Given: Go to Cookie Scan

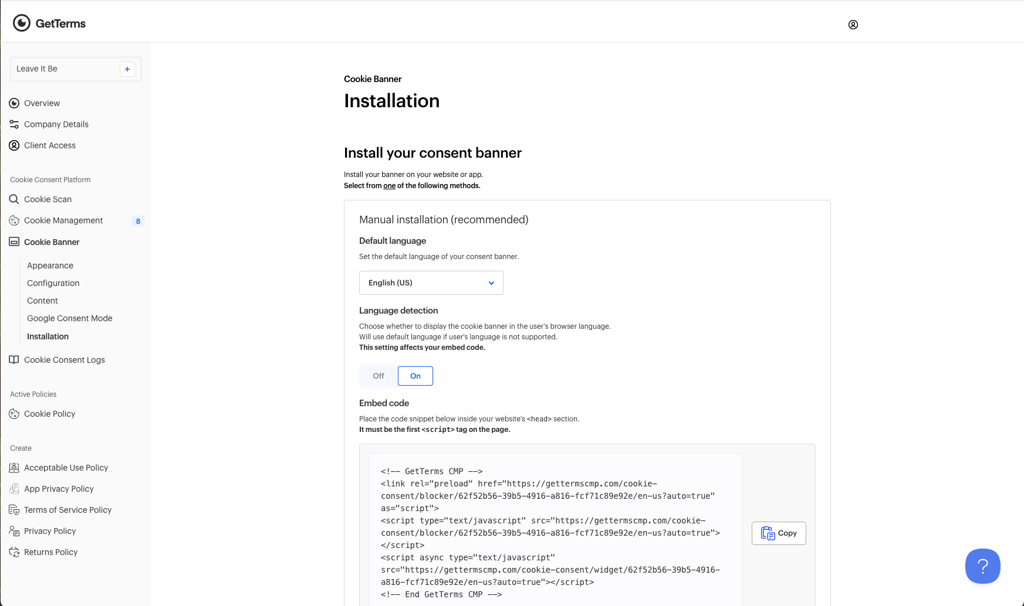Looking at the screenshot, I should coord(48,199).
